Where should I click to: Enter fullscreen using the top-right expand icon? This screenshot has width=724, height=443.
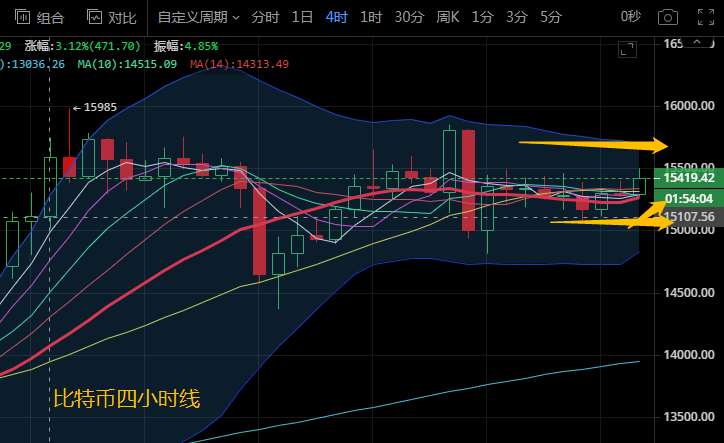tap(706, 17)
